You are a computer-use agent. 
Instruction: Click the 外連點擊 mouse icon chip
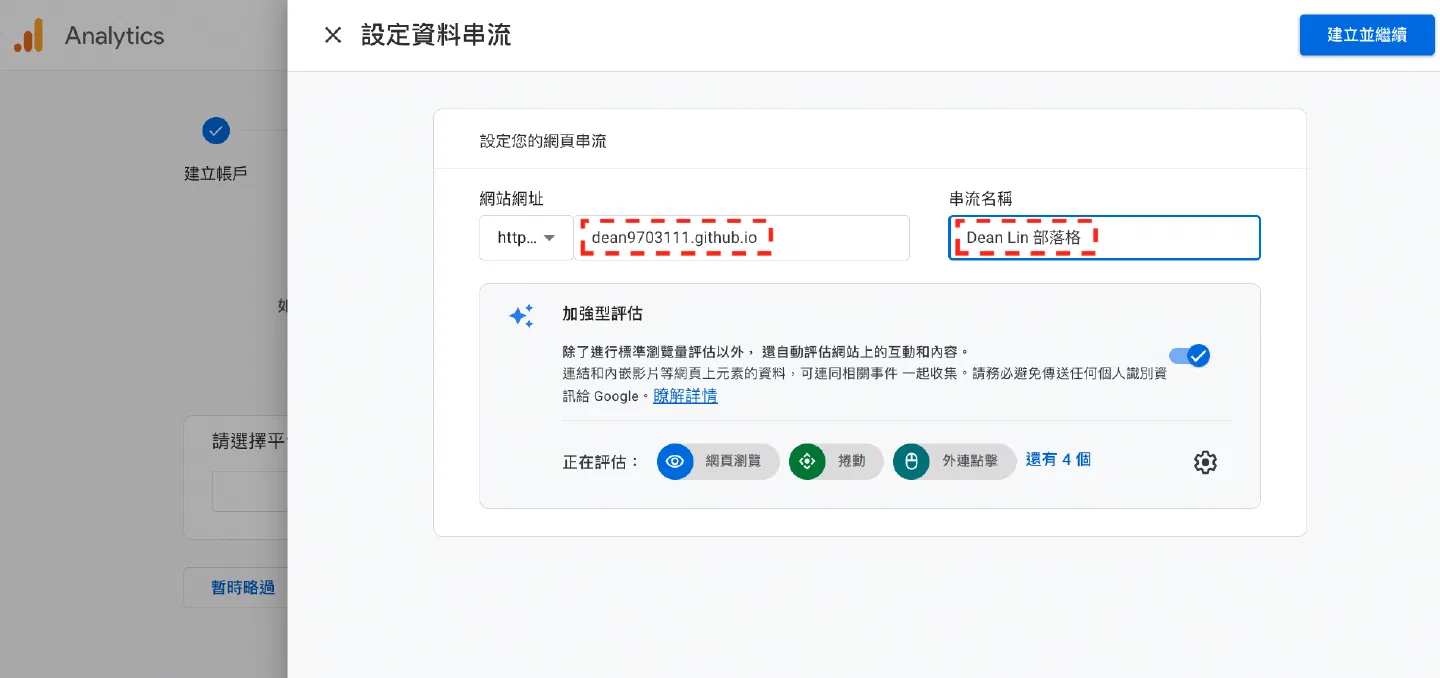(954, 462)
